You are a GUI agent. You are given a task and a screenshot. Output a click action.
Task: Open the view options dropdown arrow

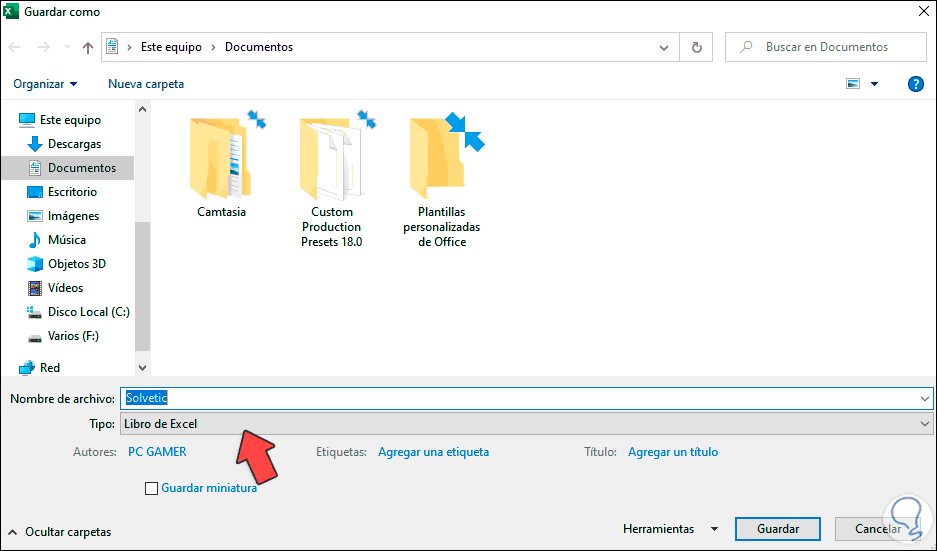874,84
